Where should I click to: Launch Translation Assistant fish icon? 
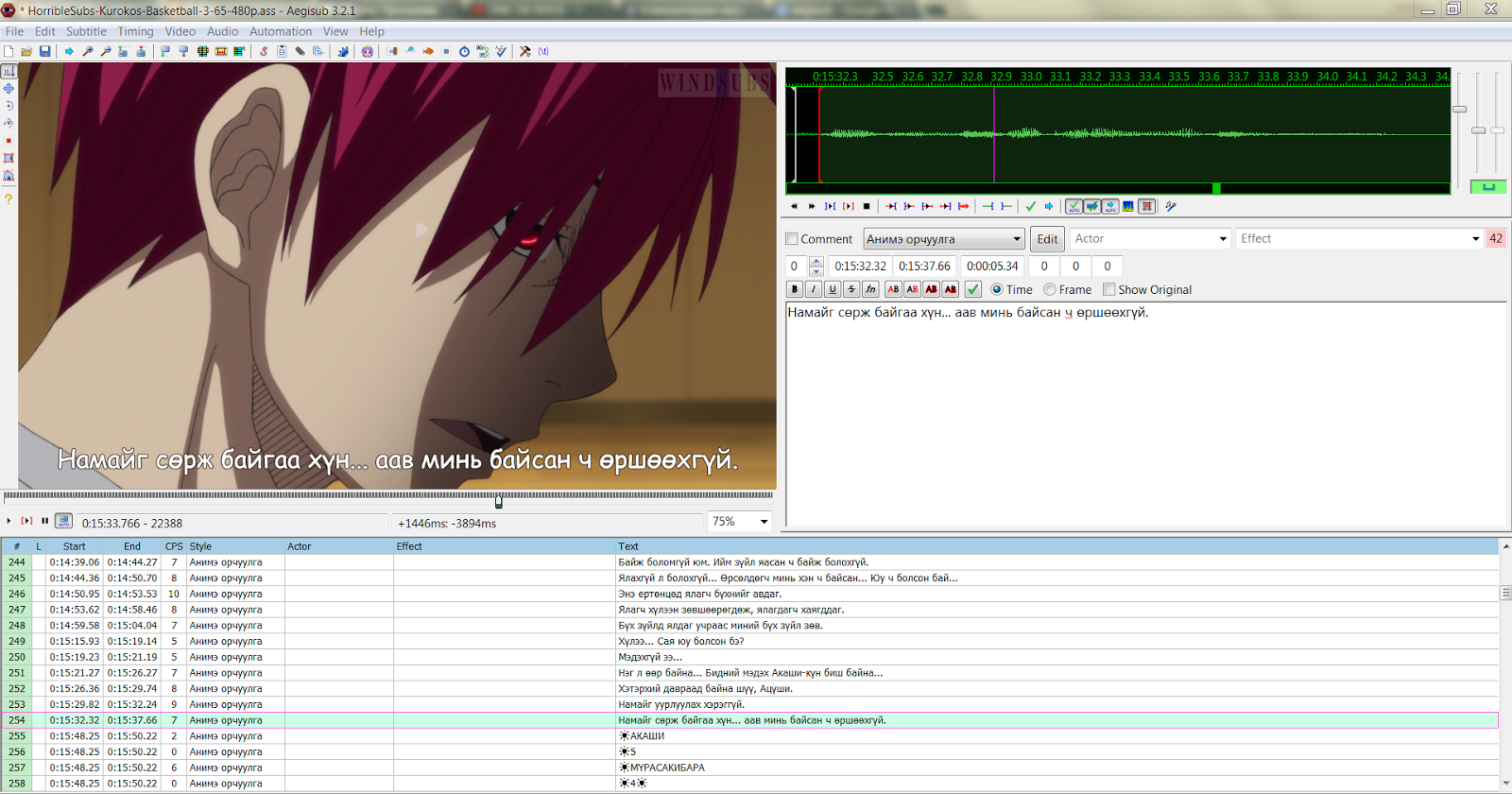428,51
